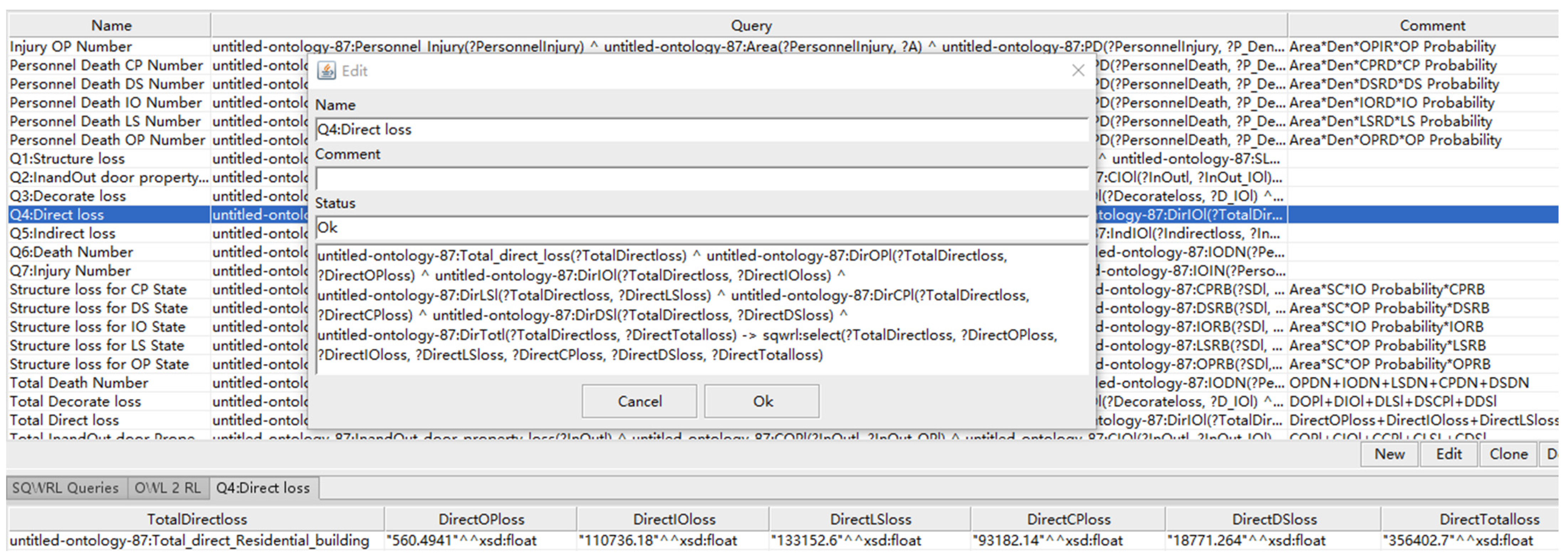This screenshot has width=1568, height=556.
Task: Select the Injury OP Number row
Action: point(70,47)
